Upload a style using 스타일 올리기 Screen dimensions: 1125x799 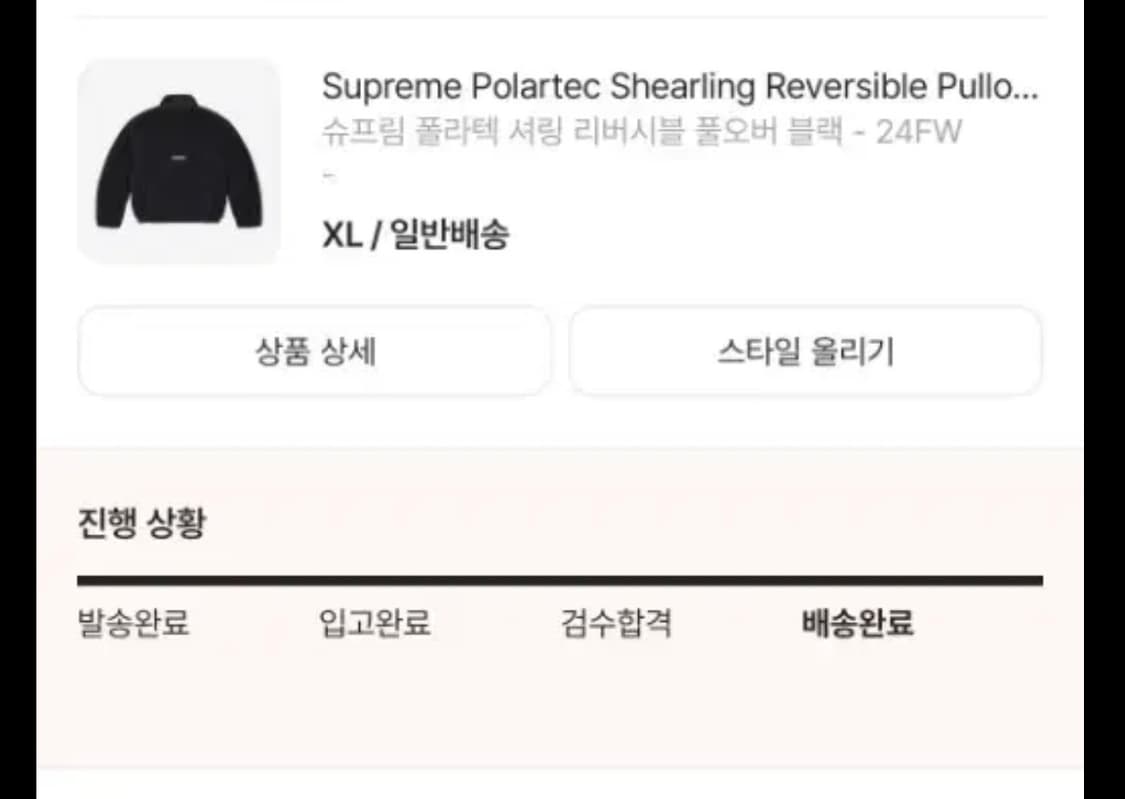pos(806,351)
